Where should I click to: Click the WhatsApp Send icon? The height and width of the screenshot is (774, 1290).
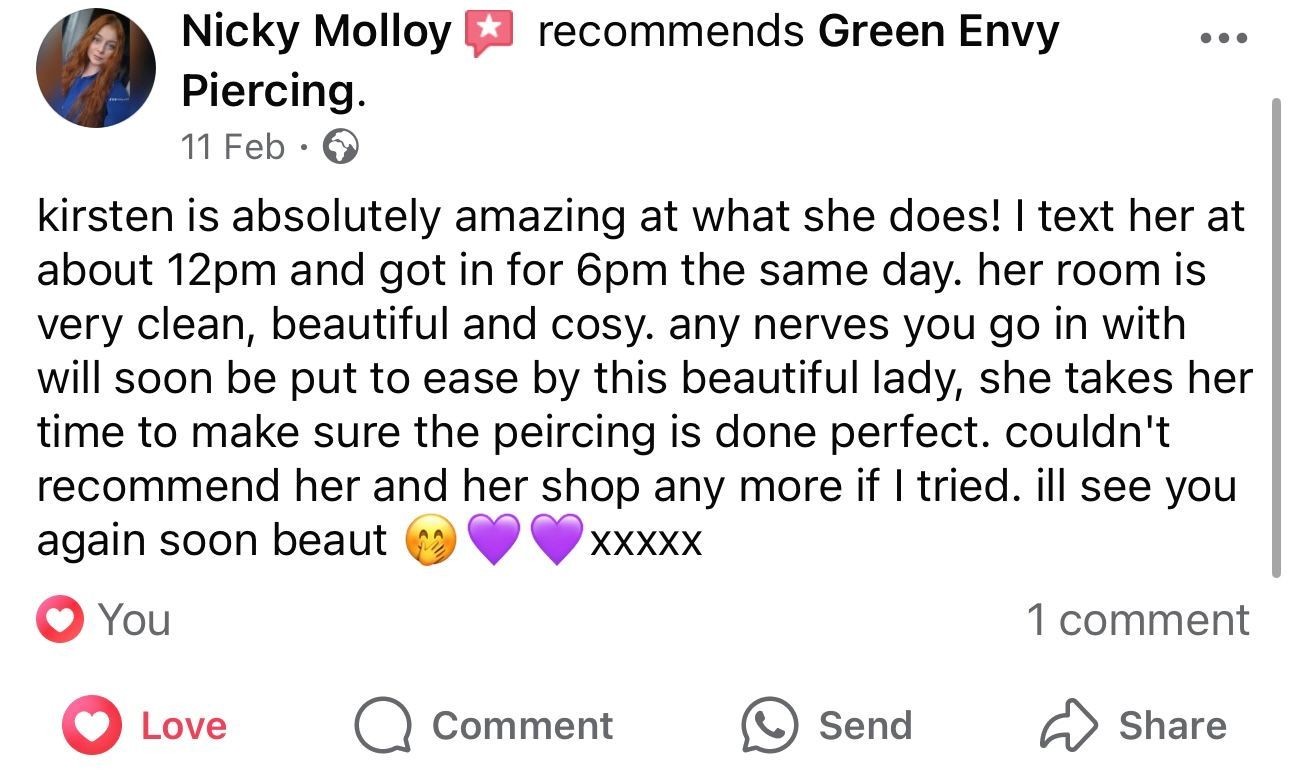tap(769, 726)
